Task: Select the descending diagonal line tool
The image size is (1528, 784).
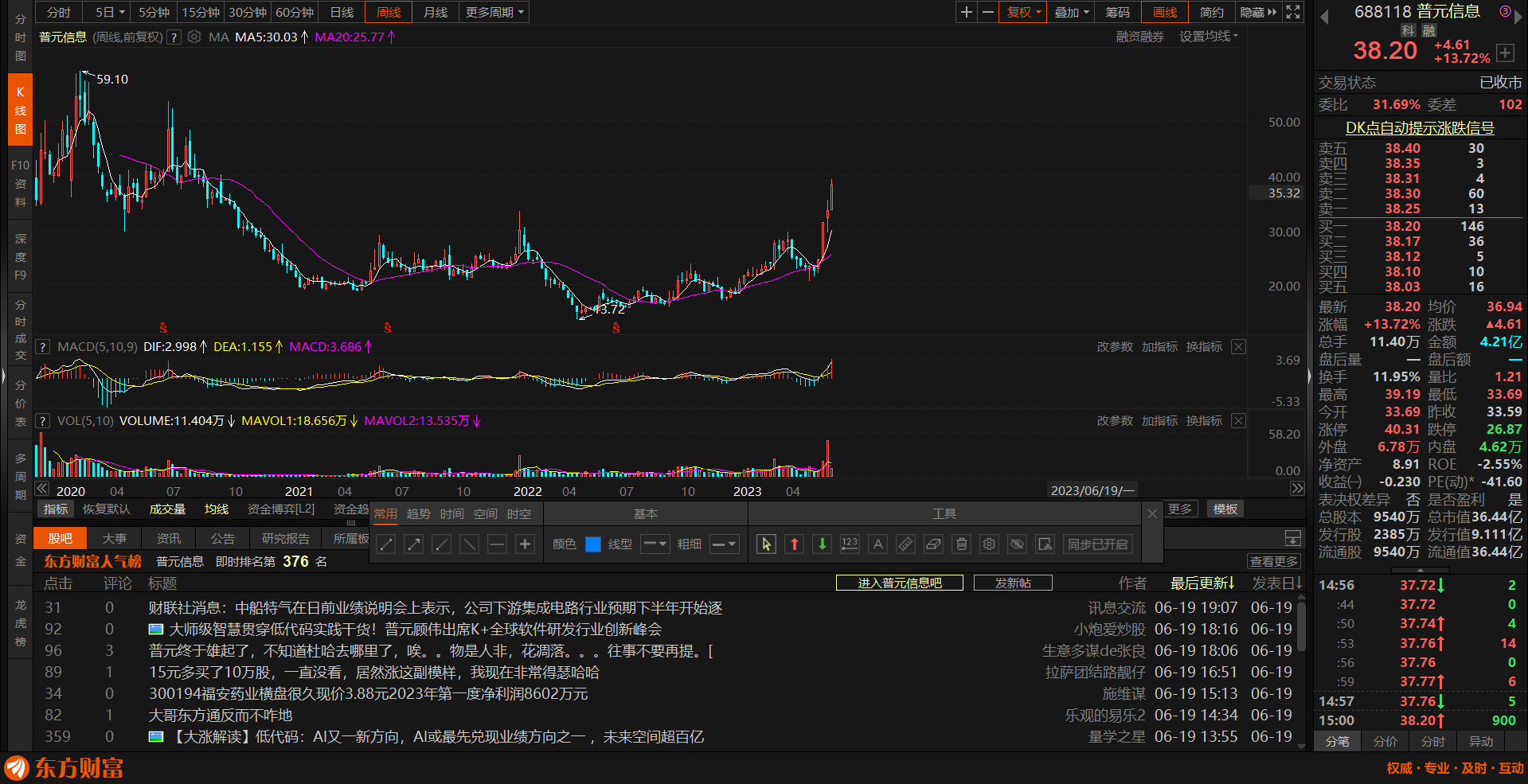Action: (469, 544)
